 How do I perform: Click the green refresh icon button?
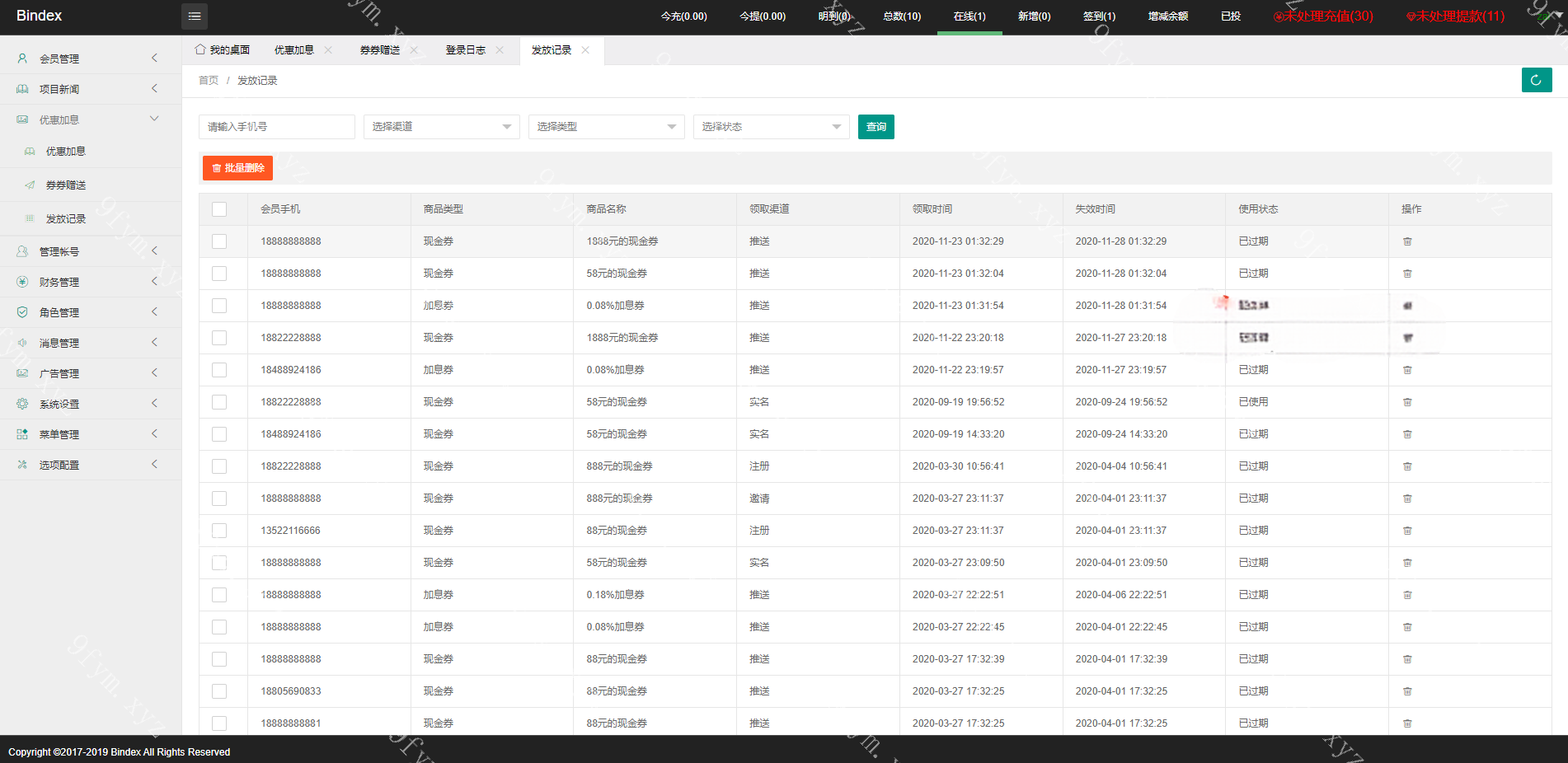click(1537, 80)
